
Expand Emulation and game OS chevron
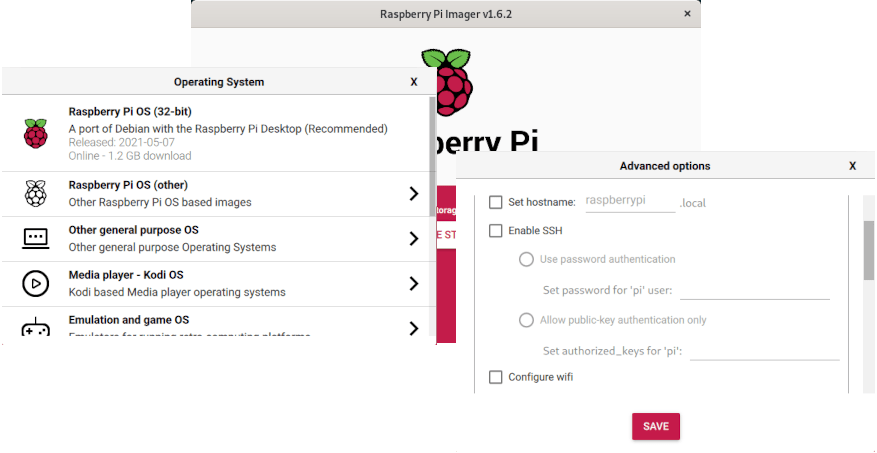coord(414,328)
